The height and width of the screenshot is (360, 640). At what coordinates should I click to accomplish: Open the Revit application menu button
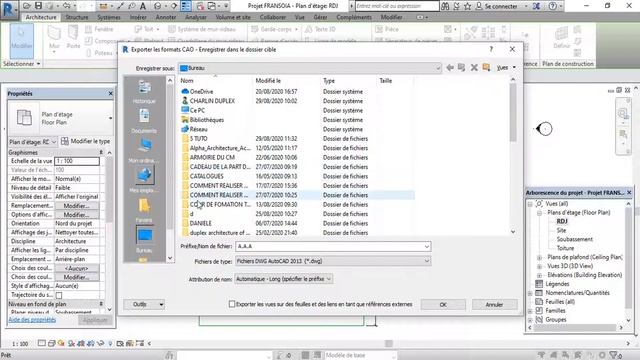point(9,10)
